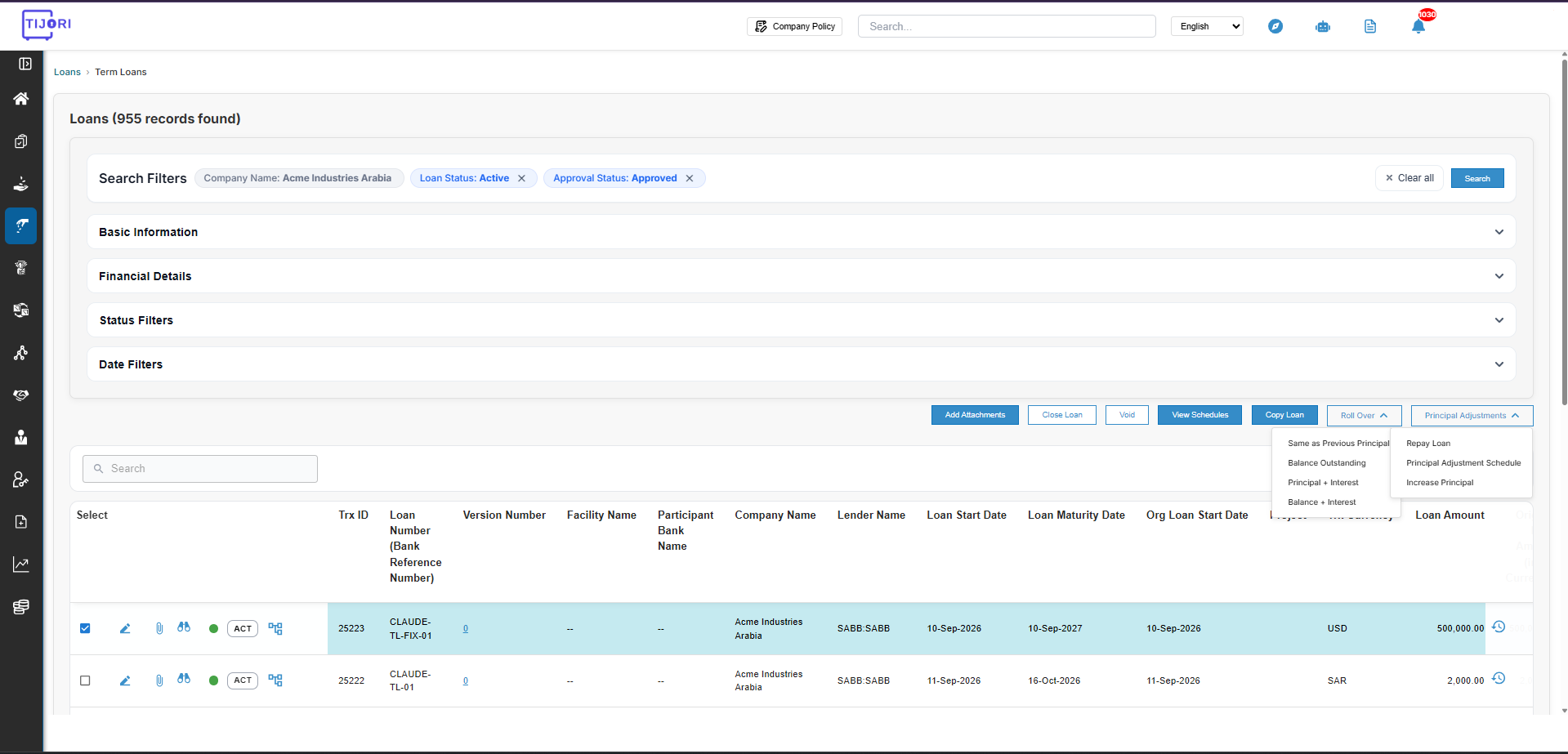Open notifications bell with 1030 badge

coord(1419,25)
